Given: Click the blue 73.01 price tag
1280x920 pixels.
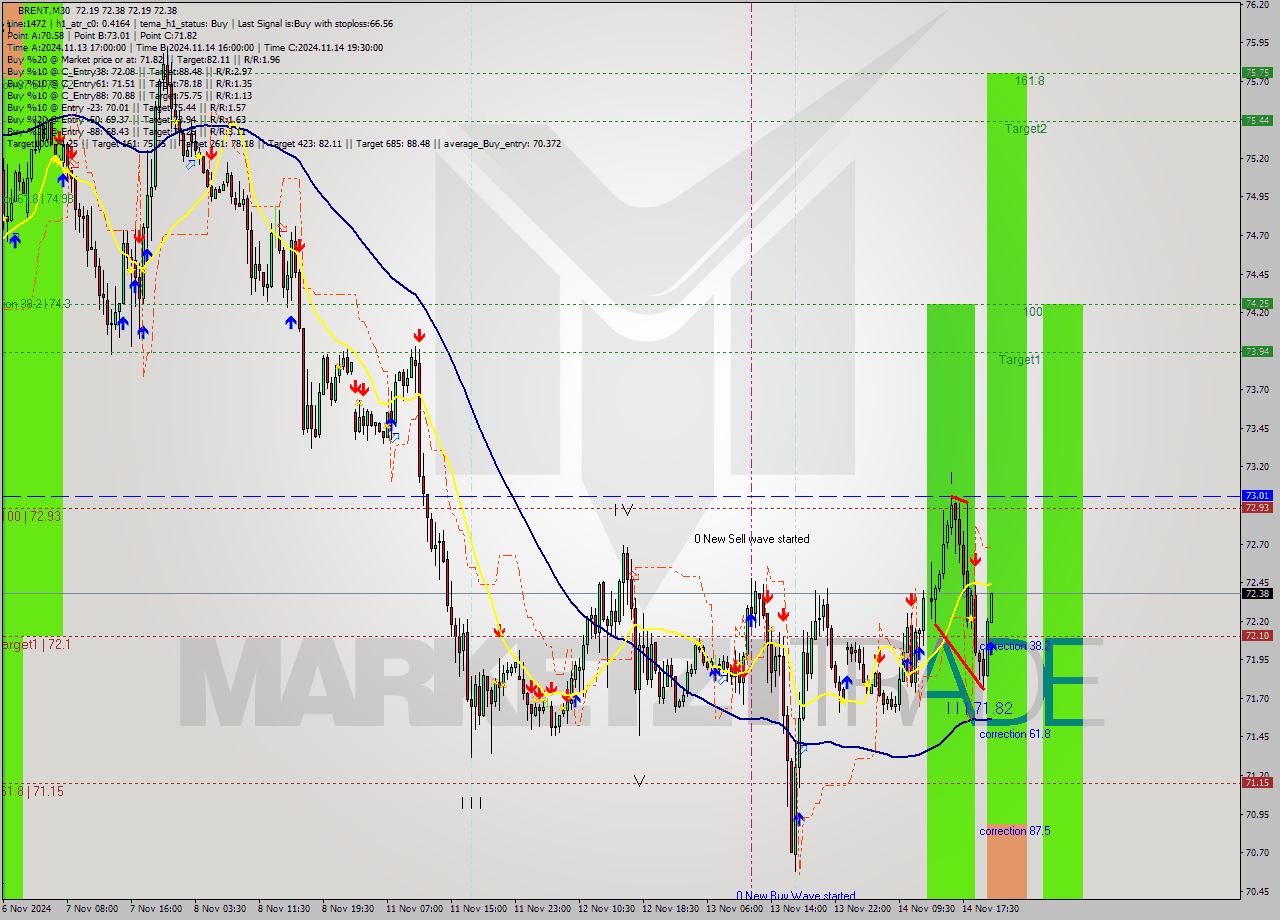Looking at the screenshot, I should click(x=1257, y=495).
